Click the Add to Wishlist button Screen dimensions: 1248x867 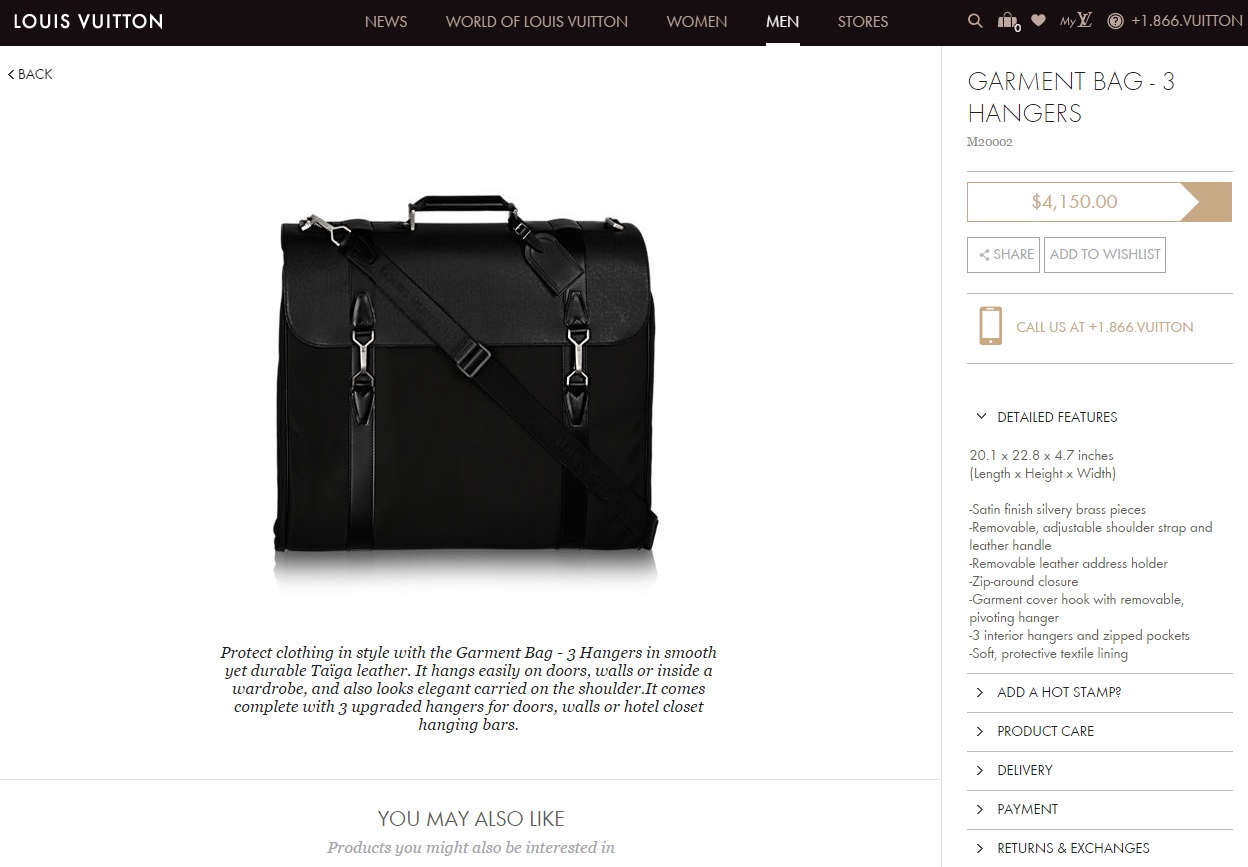pos(1105,254)
